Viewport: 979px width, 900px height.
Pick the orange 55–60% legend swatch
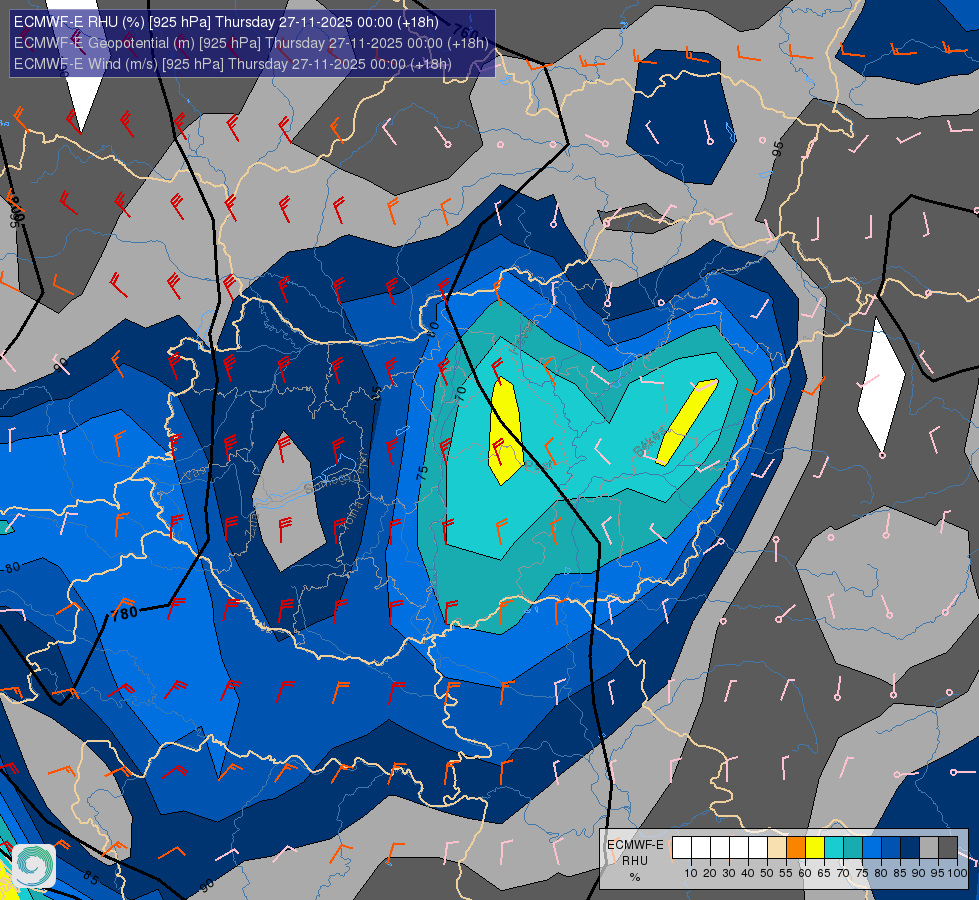pyautogui.click(x=796, y=848)
